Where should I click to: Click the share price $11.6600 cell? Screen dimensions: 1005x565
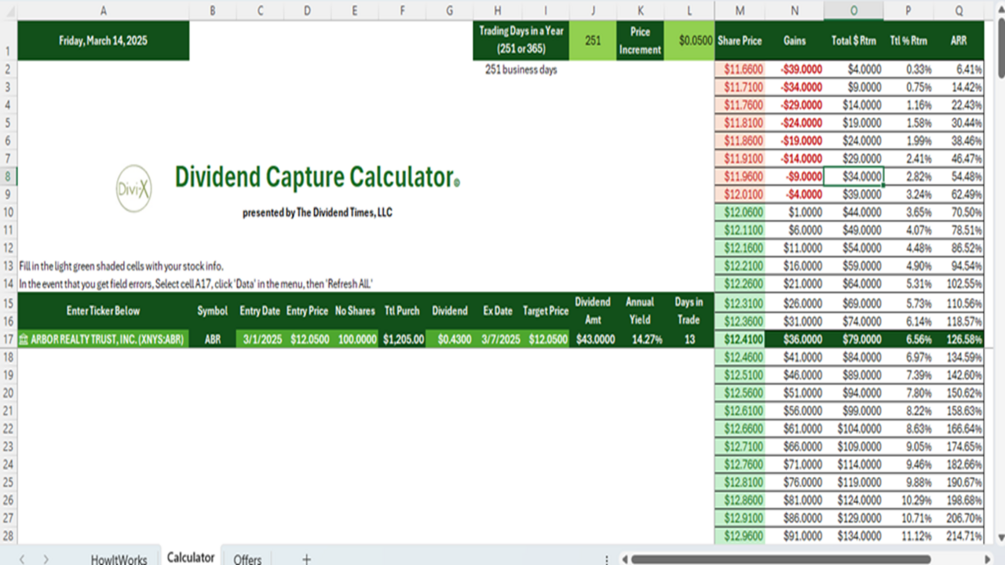740,69
